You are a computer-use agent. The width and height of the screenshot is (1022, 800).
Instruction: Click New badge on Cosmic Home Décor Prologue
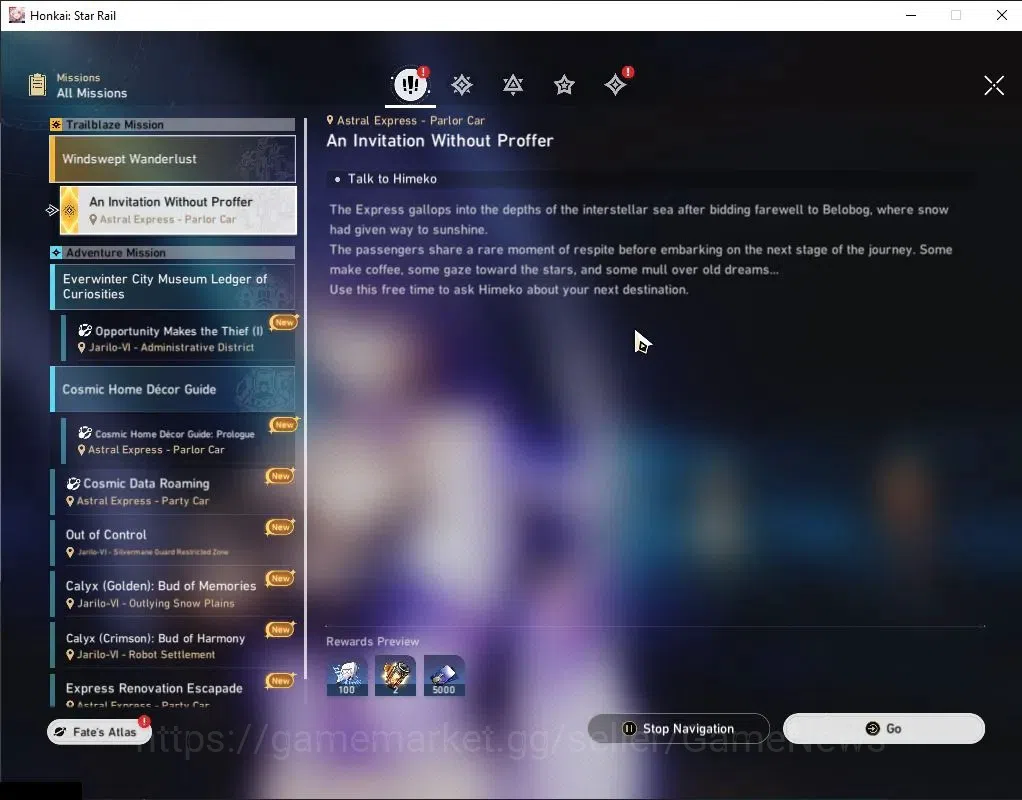pyautogui.click(x=284, y=424)
